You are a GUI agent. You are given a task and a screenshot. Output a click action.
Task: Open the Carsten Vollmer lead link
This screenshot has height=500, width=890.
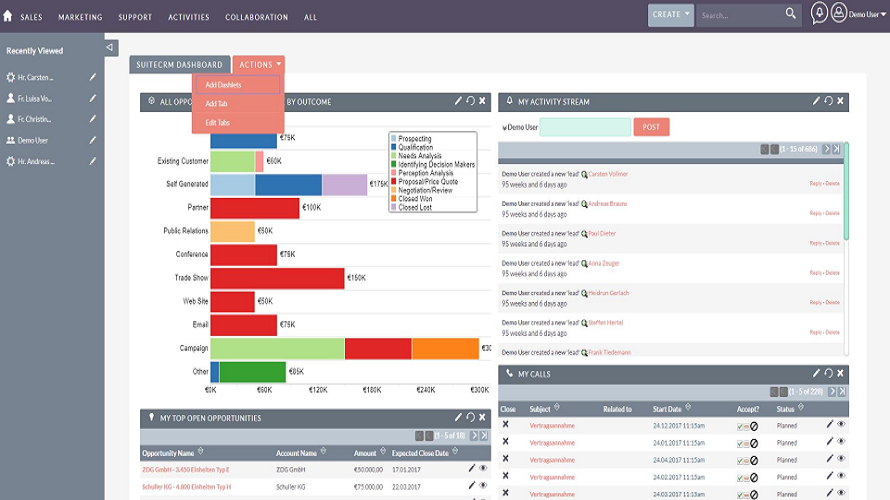[x=609, y=174]
